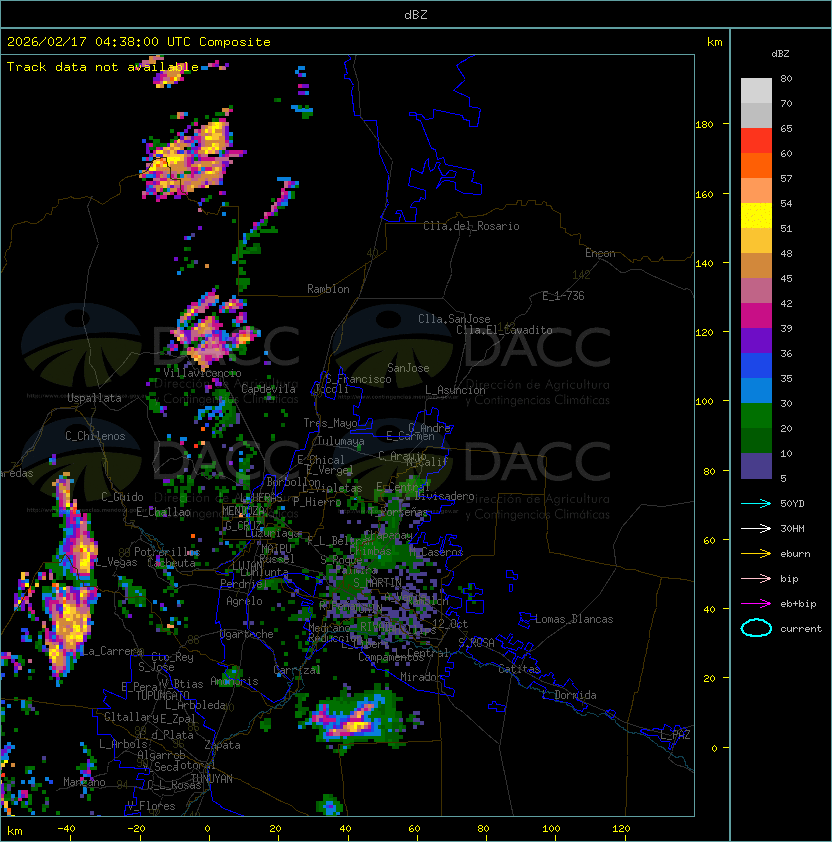Click the 'C_Guido' place label
832x842 pixels.
(x=122, y=497)
